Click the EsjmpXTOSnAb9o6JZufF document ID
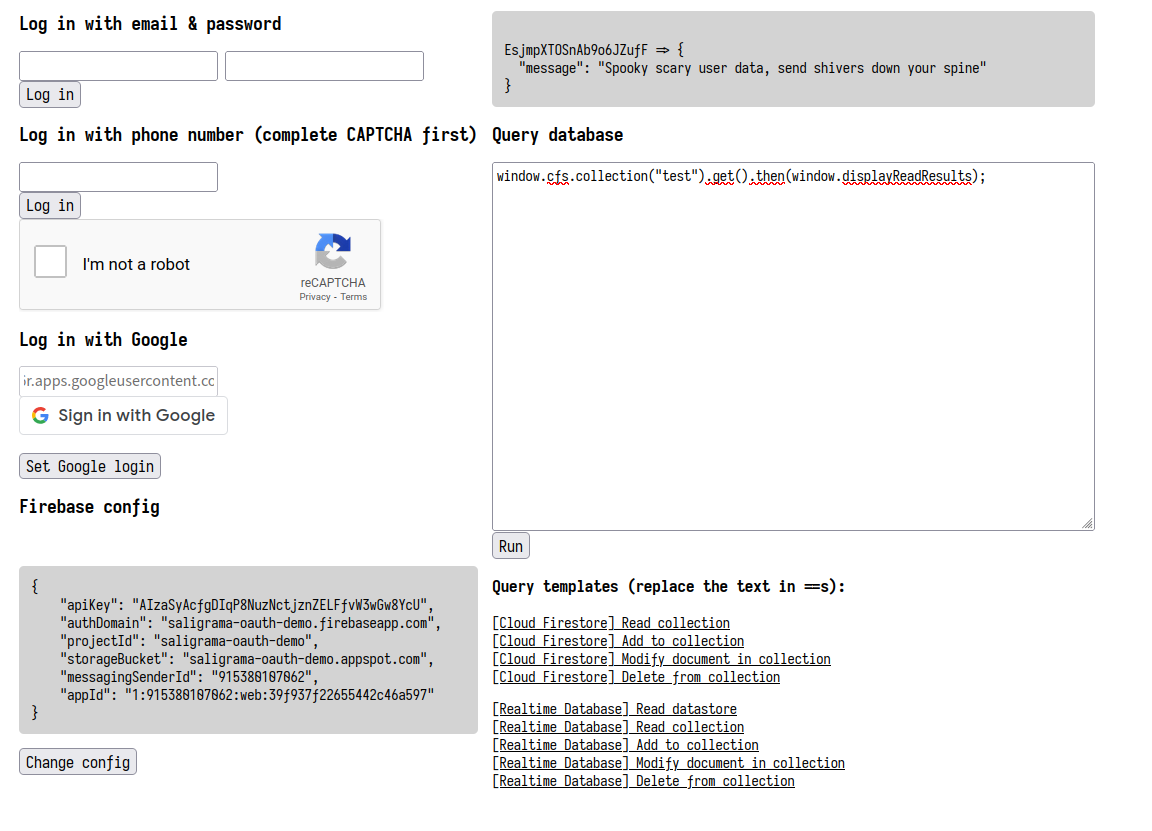Screen dimensions: 1152x831 point(576,50)
